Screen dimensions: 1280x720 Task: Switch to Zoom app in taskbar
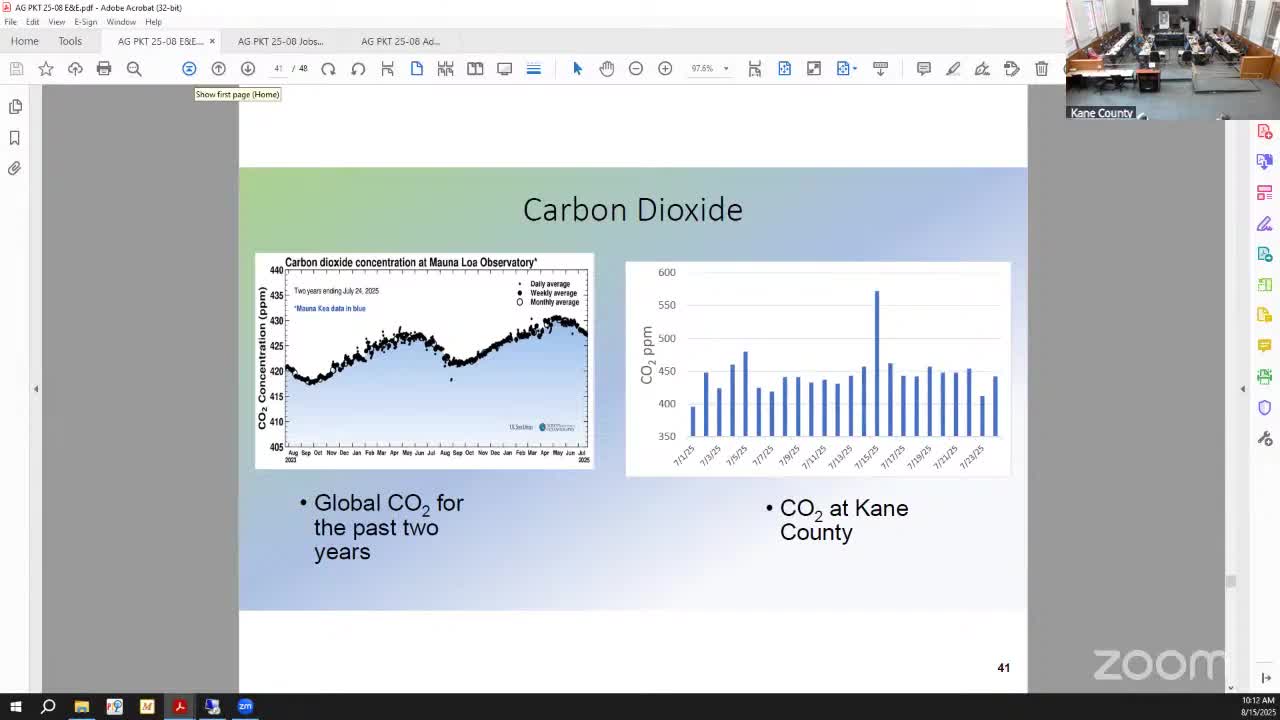coord(245,707)
